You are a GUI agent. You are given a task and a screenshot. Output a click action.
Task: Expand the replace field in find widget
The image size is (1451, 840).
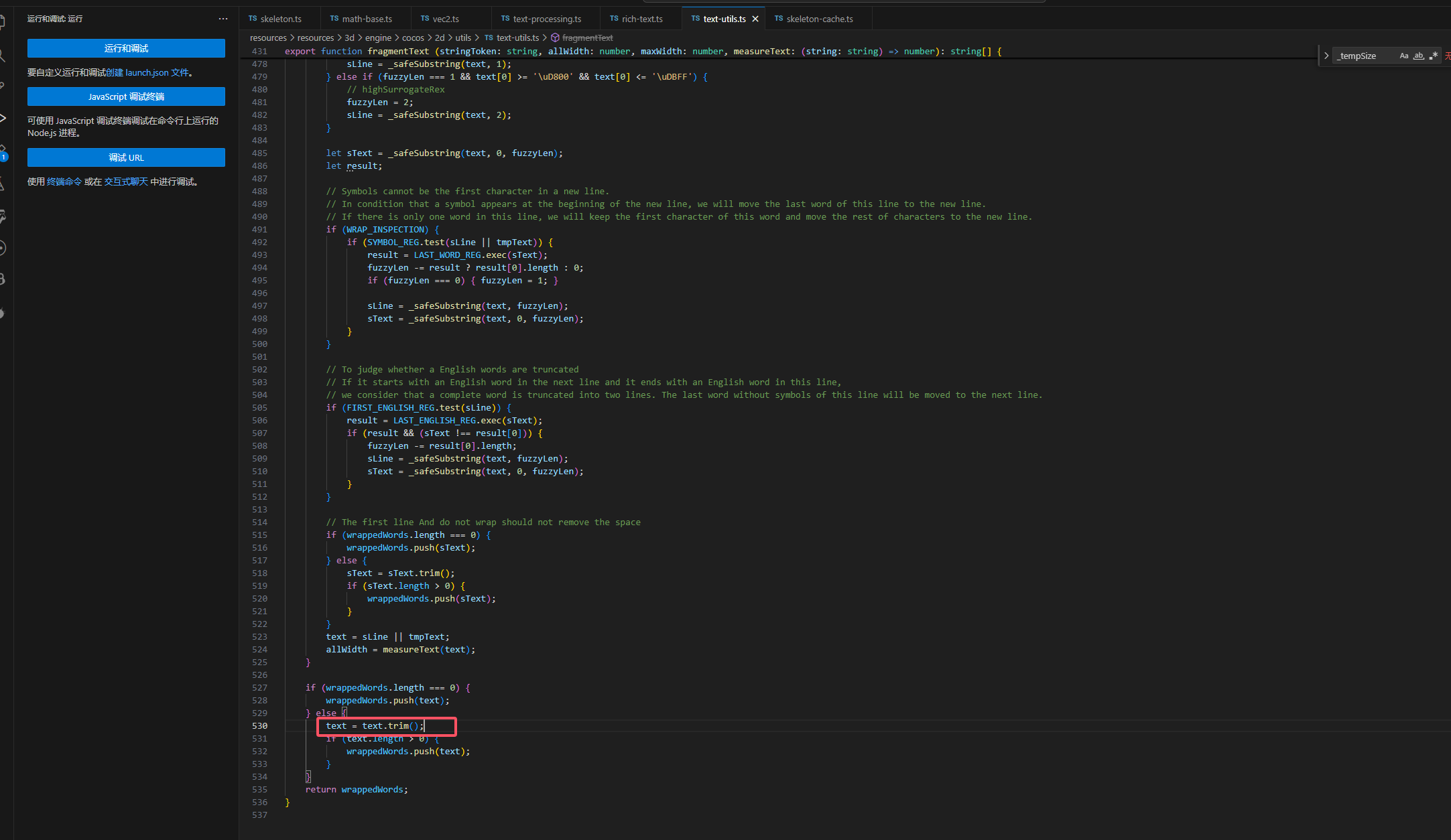pos(1326,56)
